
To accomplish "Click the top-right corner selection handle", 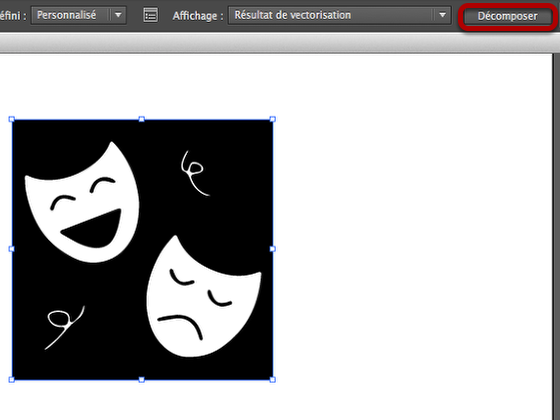I will [x=272, y=119].
